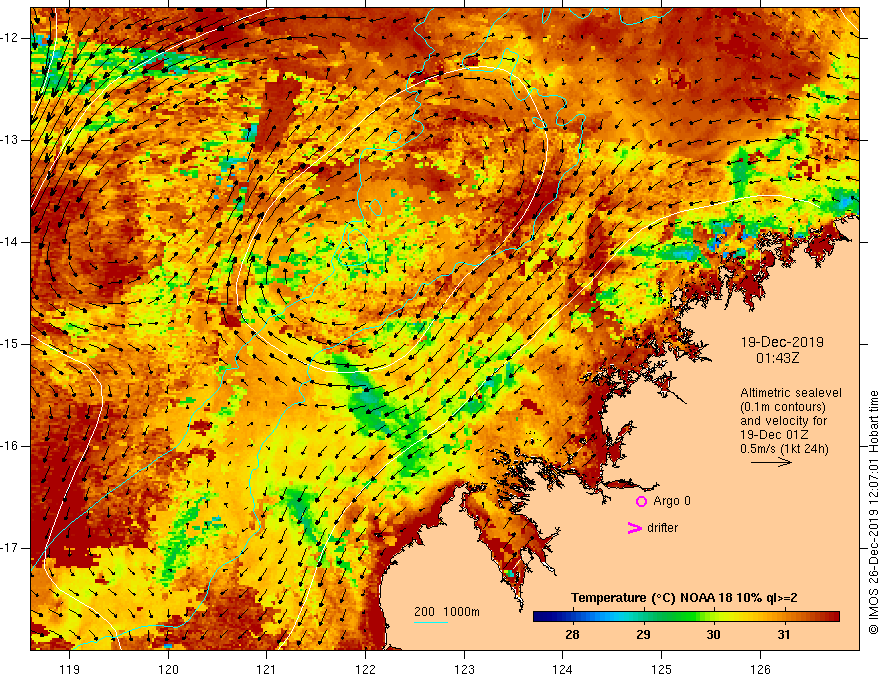Image resolution: width=880 pixels, height=680 pixels.
Task: Click the velocity scale reference arrow
Action: 771,462
